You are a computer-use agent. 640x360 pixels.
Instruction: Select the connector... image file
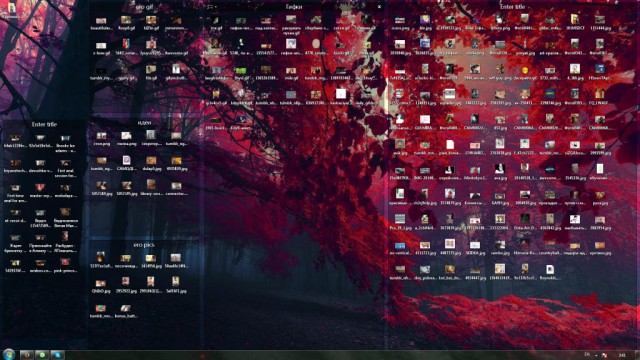pyautogui.click(x=176, y=189)
